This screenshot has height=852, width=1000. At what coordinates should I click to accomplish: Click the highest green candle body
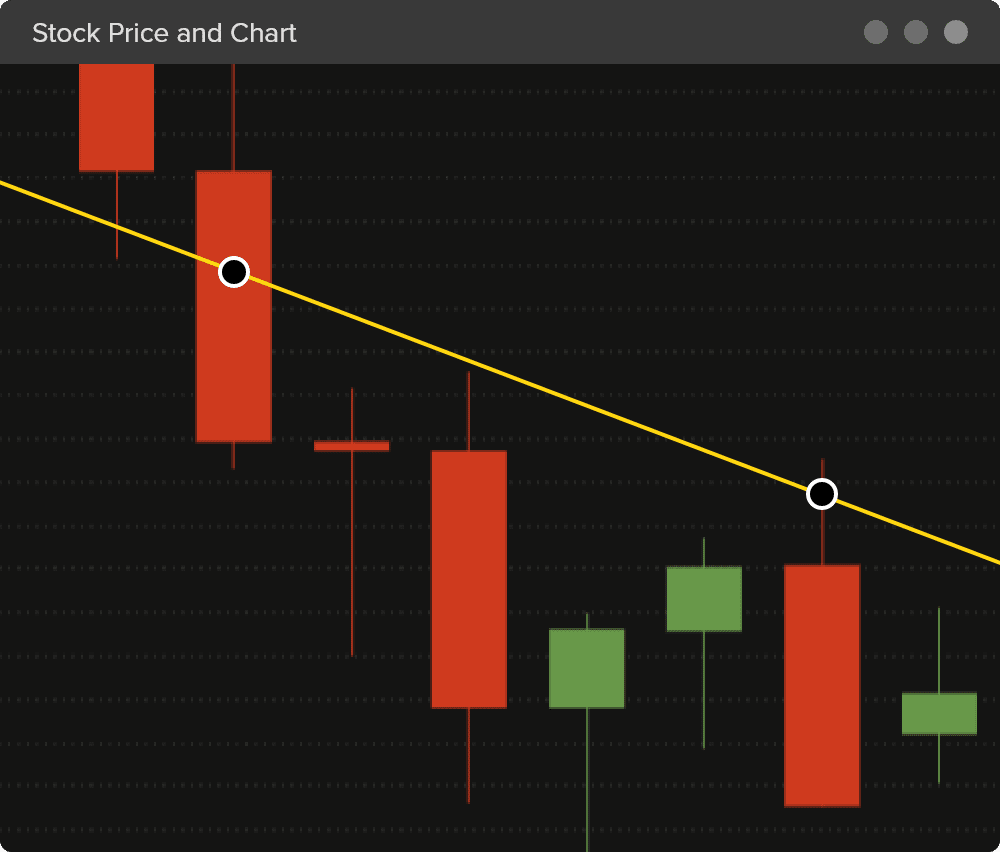click(703, 597)
